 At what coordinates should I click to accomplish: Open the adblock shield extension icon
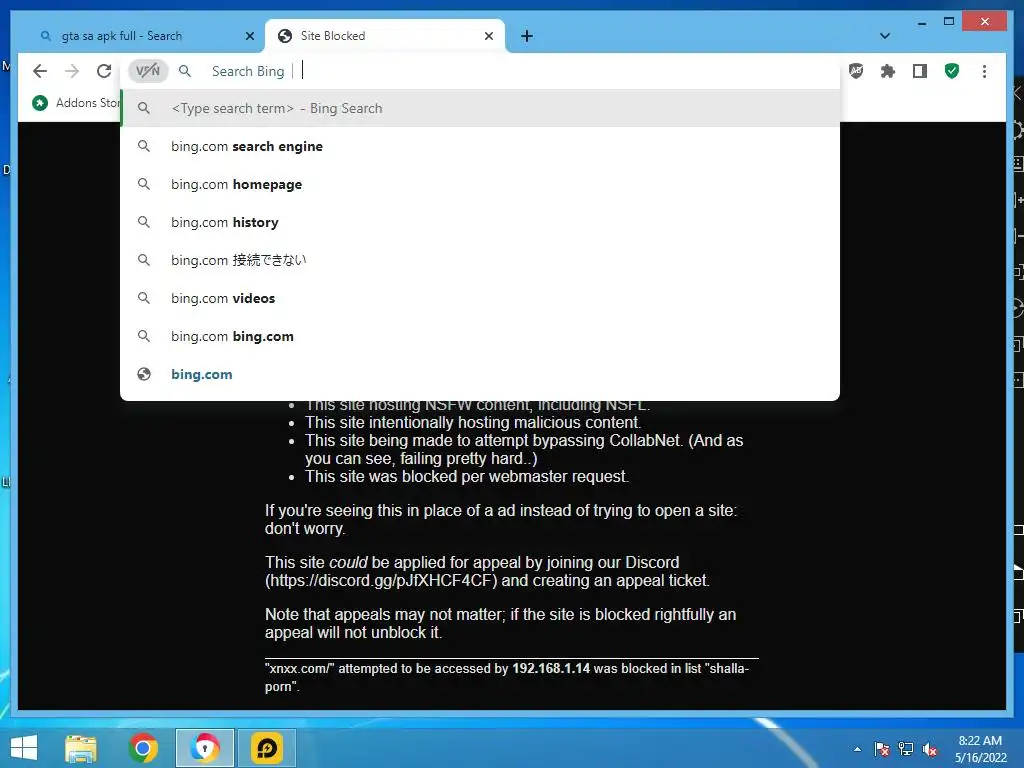click(856, 71)
